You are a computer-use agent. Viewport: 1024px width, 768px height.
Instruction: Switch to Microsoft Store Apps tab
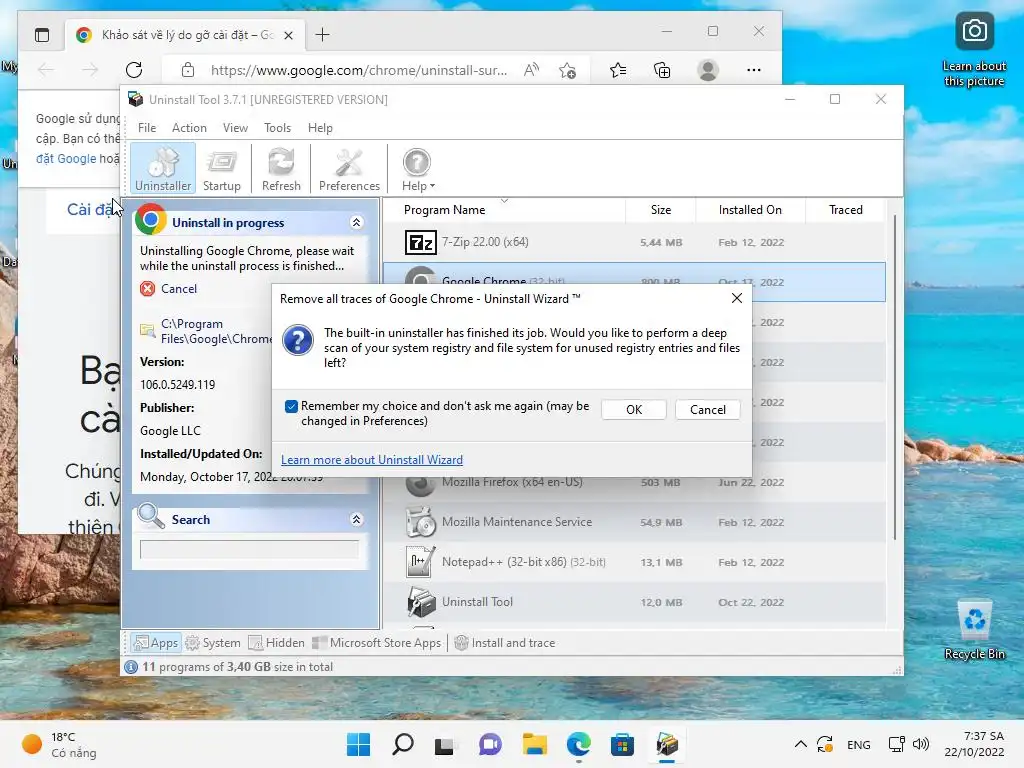click(377, 643)
